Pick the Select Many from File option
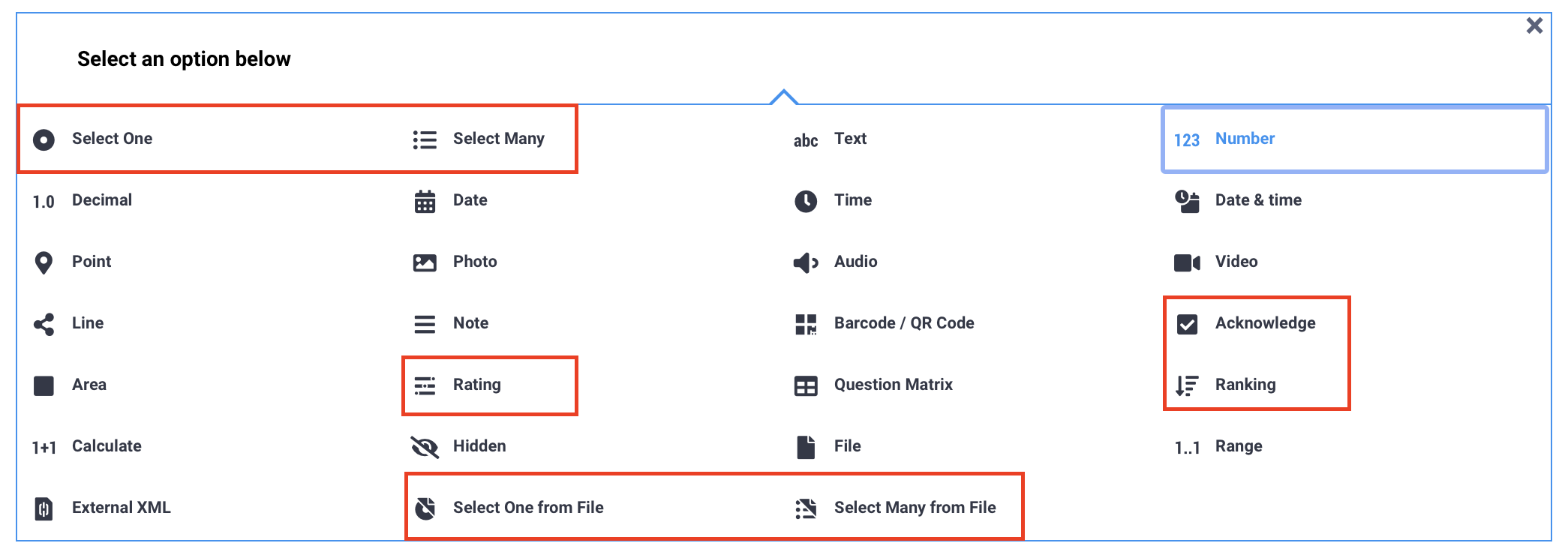1568x552 pixels. coord(915,508)
